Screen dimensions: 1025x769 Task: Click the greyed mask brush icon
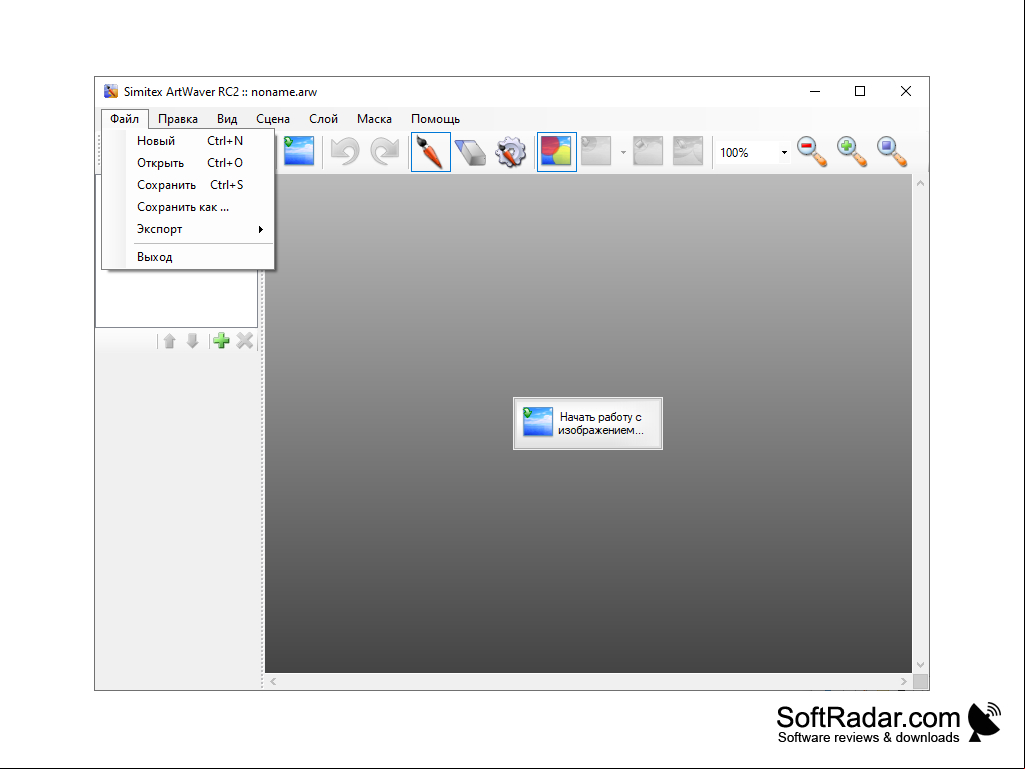pyautogui.click(x=596, y=151)
